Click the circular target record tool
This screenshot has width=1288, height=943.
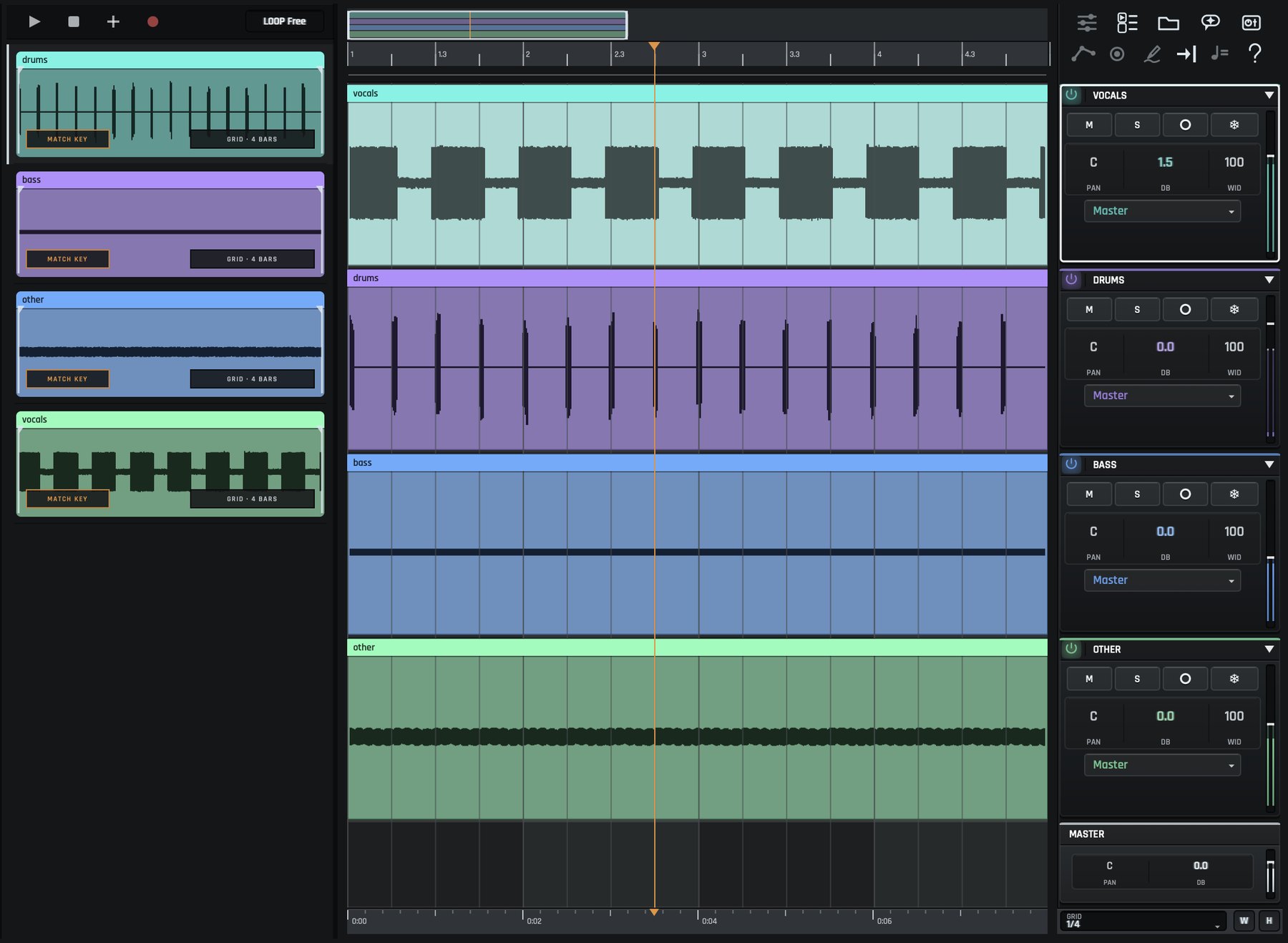pyautogui.click(x=1117, y=54)
